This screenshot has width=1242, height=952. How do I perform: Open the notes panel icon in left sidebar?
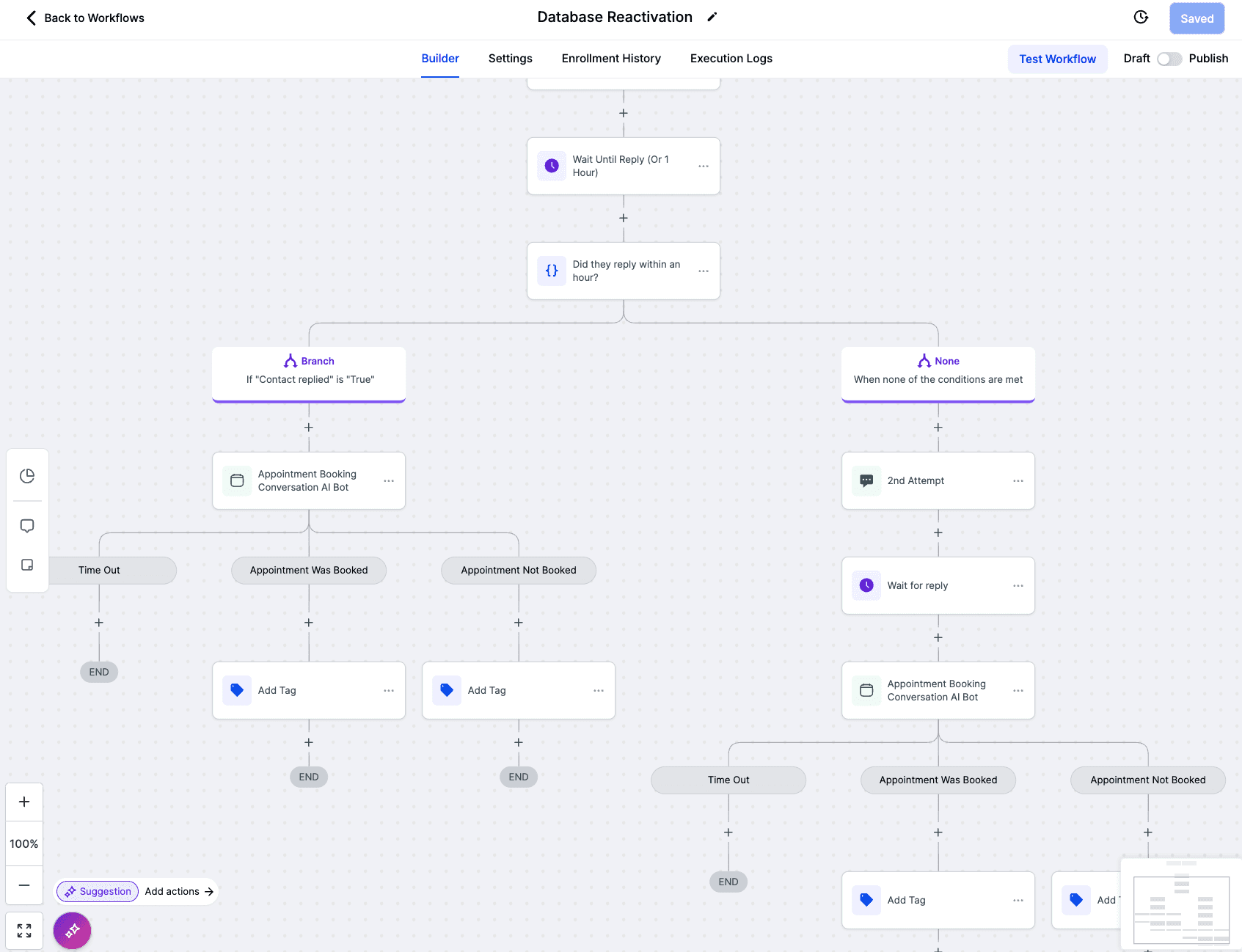27,565
